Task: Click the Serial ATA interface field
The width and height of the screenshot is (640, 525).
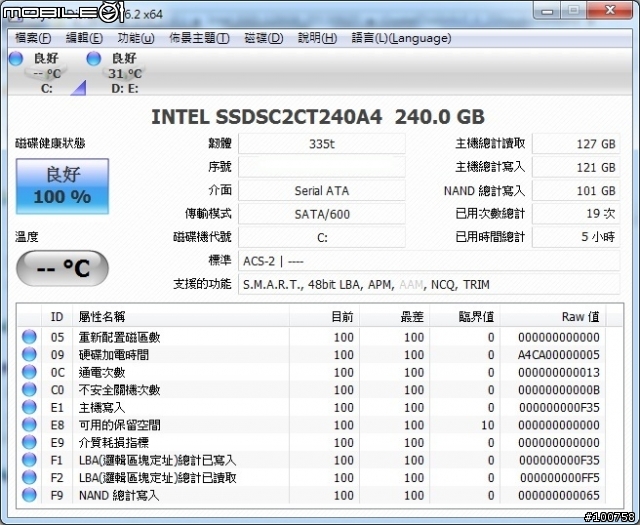Action: [322, 191]
